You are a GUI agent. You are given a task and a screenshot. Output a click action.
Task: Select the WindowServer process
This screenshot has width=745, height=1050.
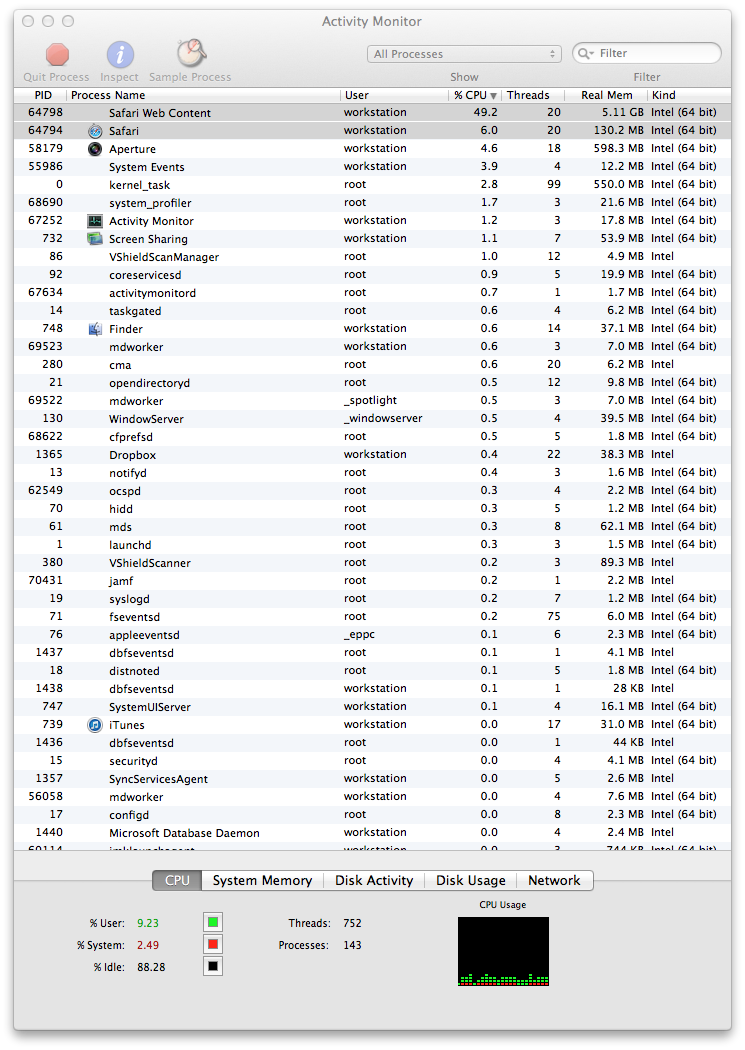click(372, 419)
